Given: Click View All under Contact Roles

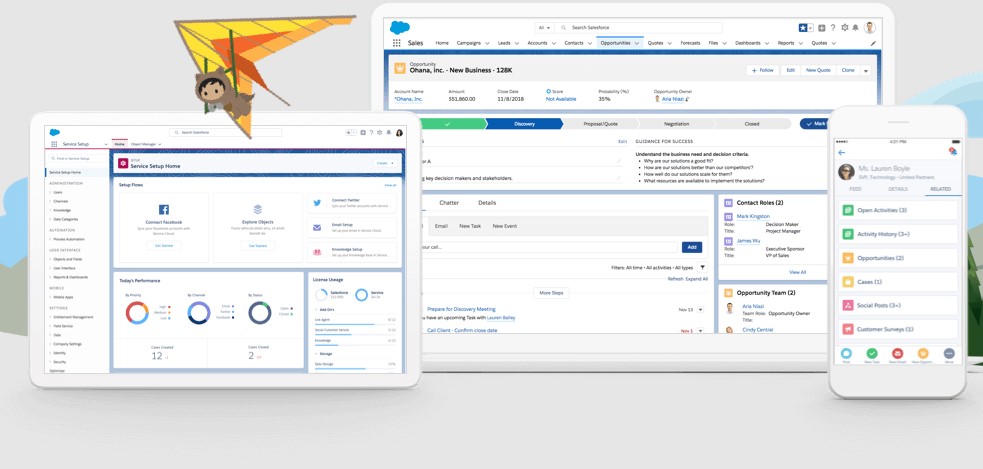Looking at the screenshot, I should click(797, 272).
